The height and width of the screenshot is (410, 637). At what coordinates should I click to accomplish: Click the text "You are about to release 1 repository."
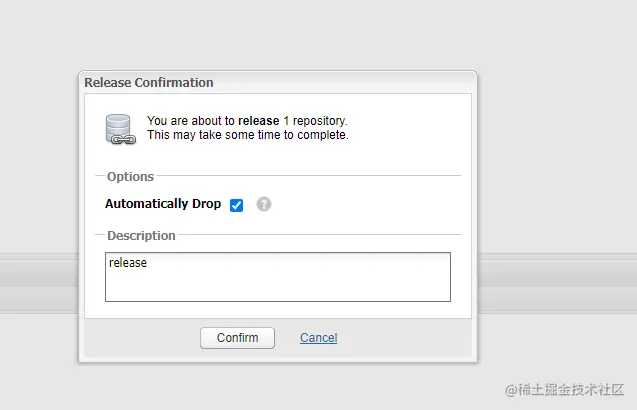pos(247,121)
